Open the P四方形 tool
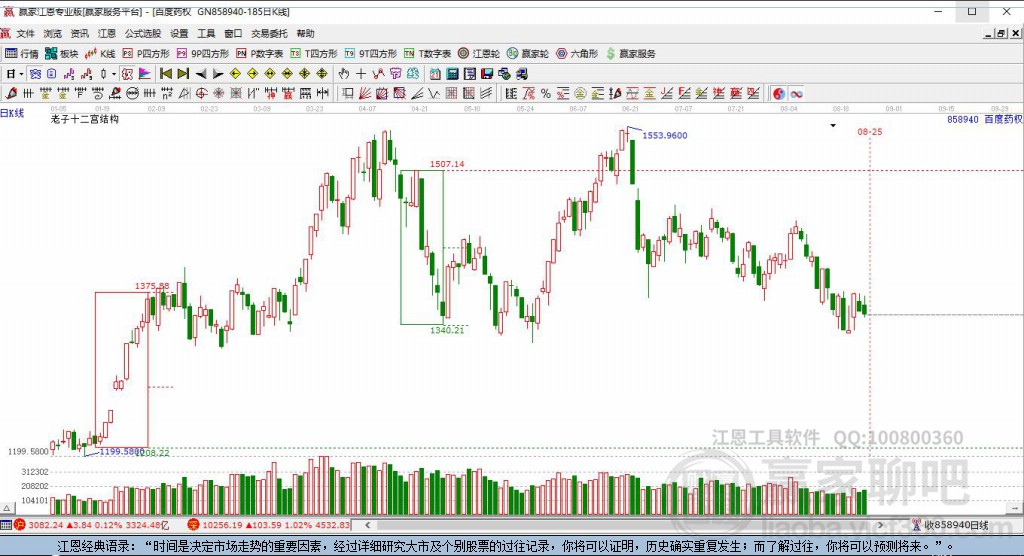This screenshot has height=556, width=1024. click(x=146, y=54)
